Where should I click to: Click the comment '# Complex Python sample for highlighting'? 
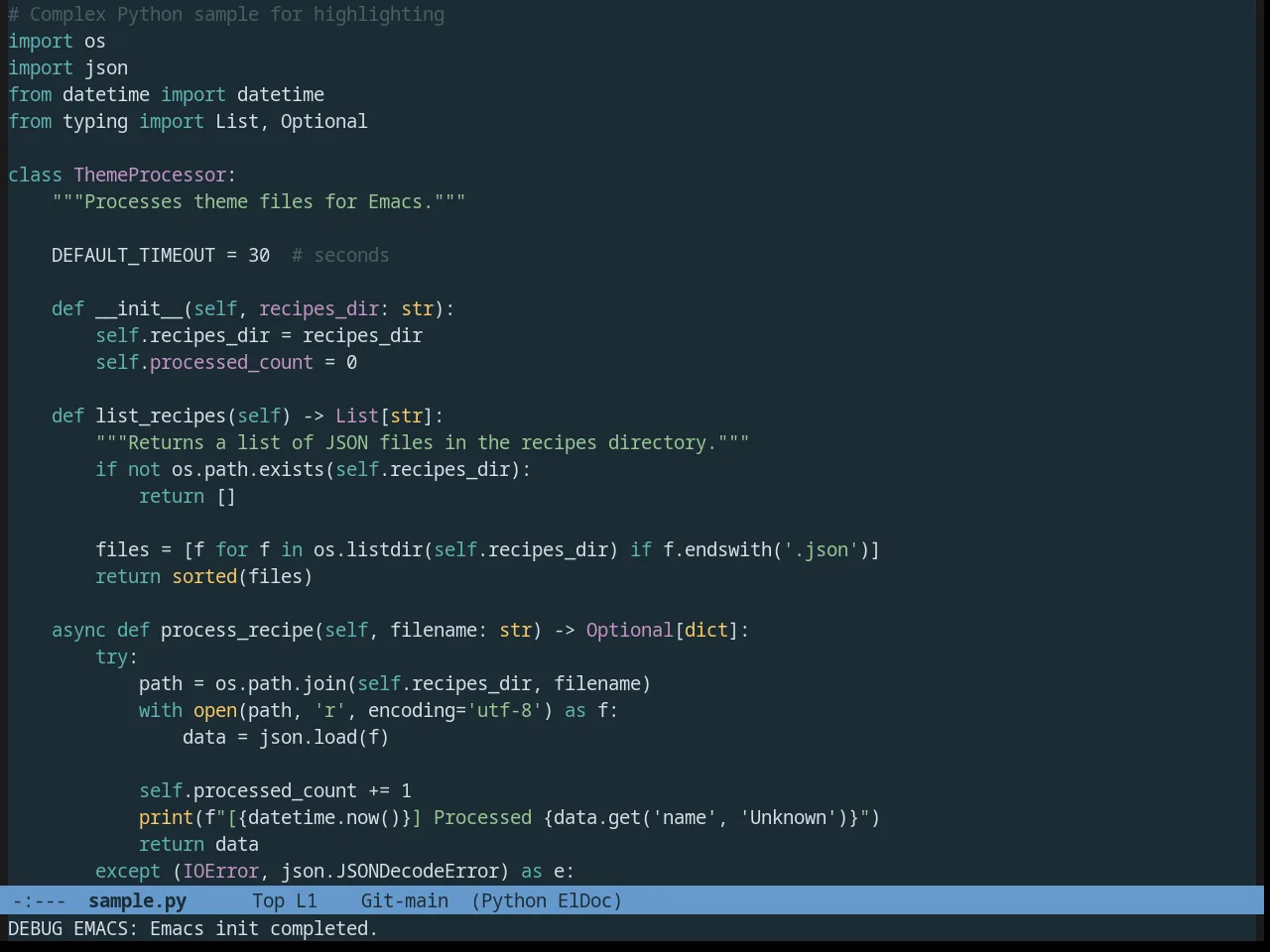(x=226, y=14)
